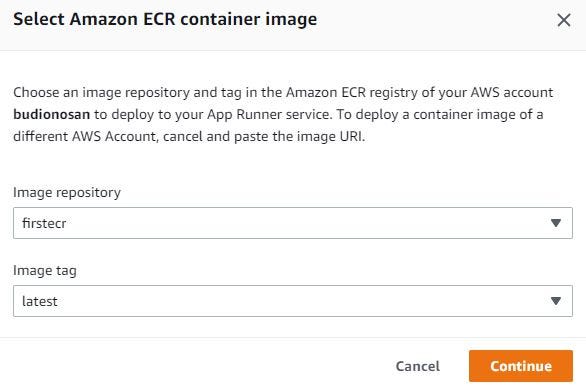Select the firstecr repository field

tap(293, 223)
